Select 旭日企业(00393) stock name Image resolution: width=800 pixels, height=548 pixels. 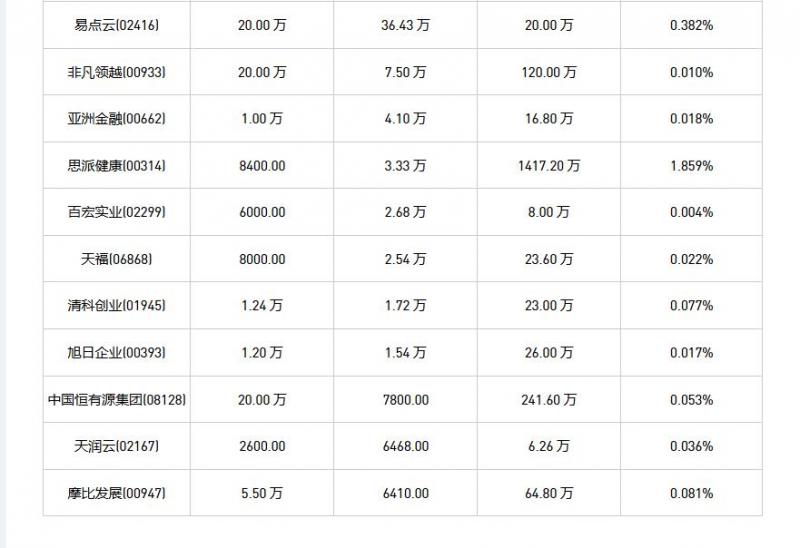pos(116,352)
